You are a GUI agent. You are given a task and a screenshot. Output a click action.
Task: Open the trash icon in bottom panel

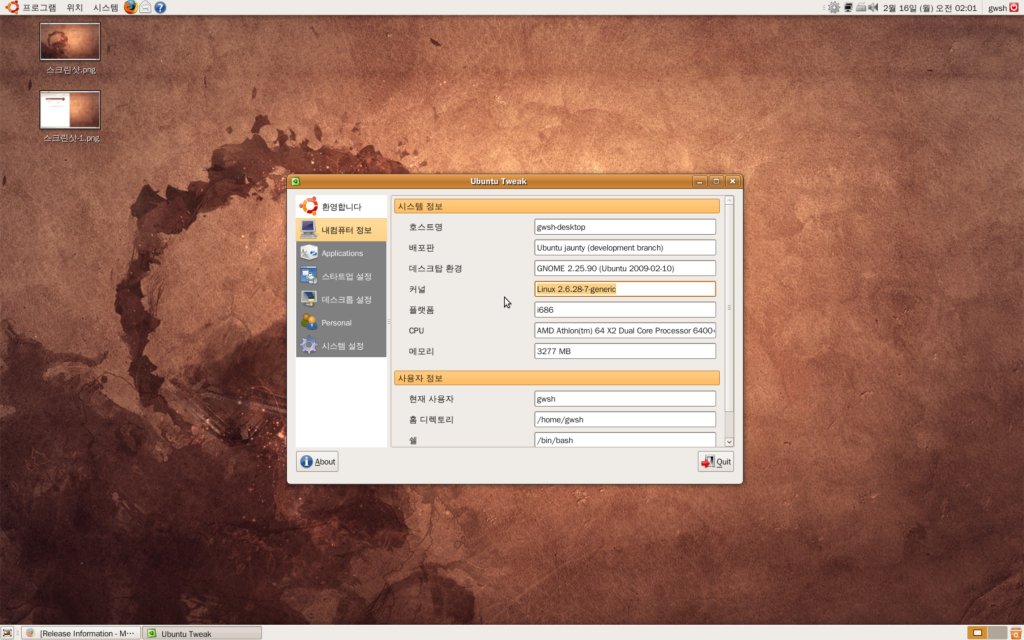(1016, 633)
